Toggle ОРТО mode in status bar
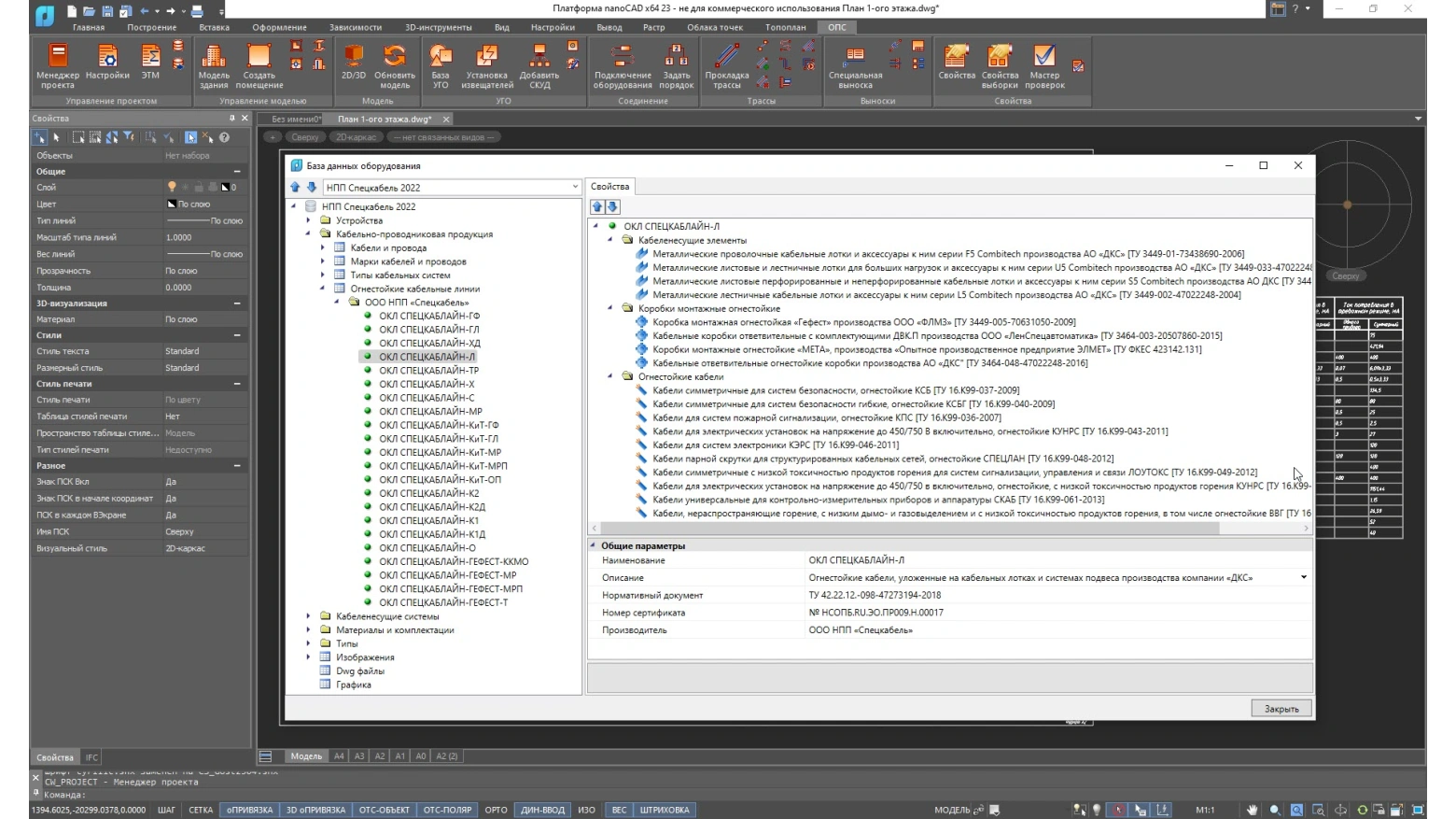This screenshot has height=819, width=1456. (x=496, y=810)
